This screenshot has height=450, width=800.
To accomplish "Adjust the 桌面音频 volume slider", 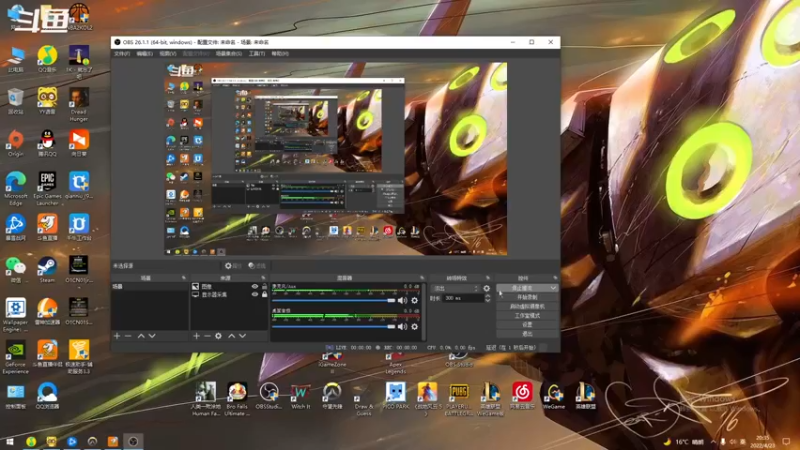I will (334, 327).
